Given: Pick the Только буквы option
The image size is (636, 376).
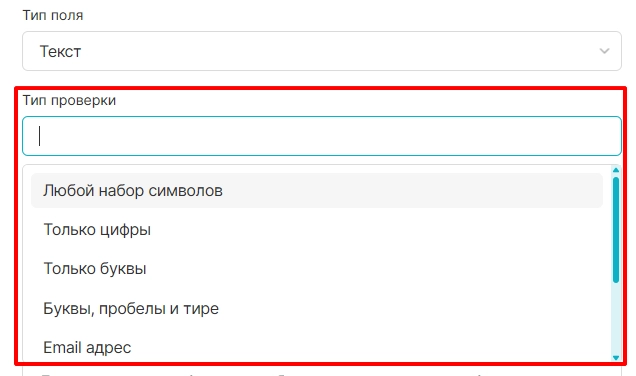Looking at the screenshot, I should click(x=317, y=269).
